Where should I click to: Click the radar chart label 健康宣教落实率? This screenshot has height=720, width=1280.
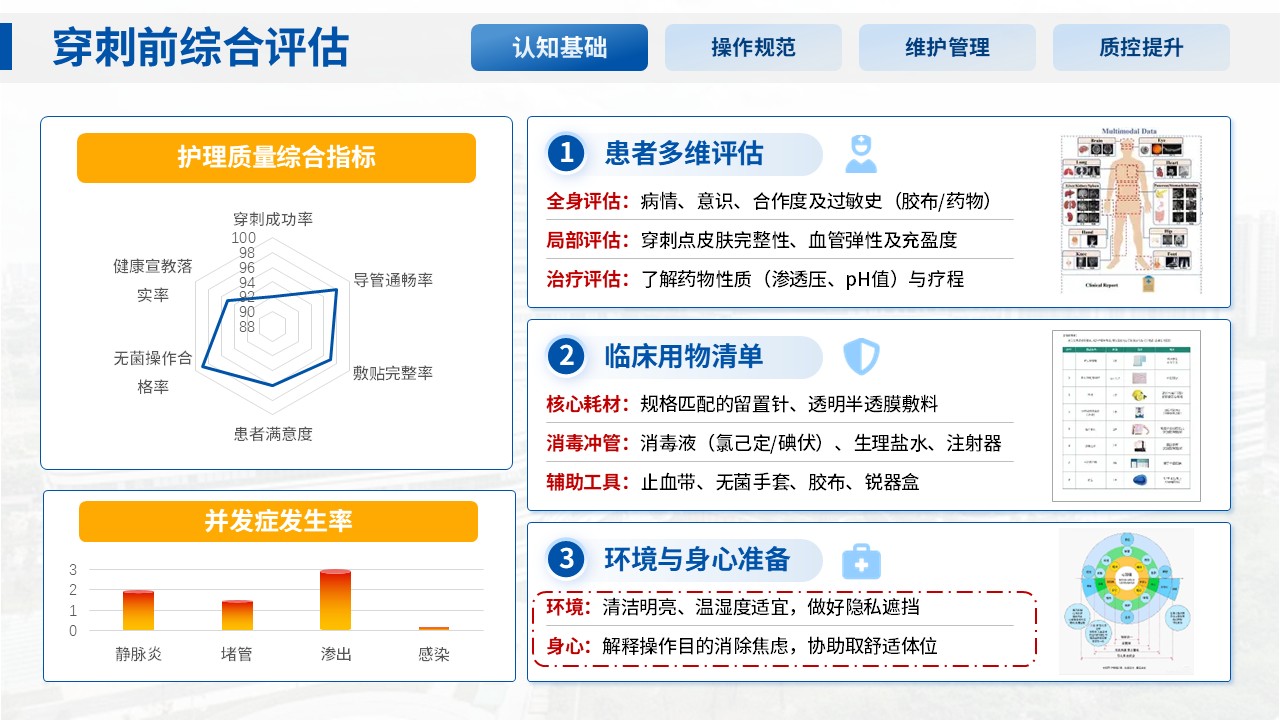tap(153, 281)
